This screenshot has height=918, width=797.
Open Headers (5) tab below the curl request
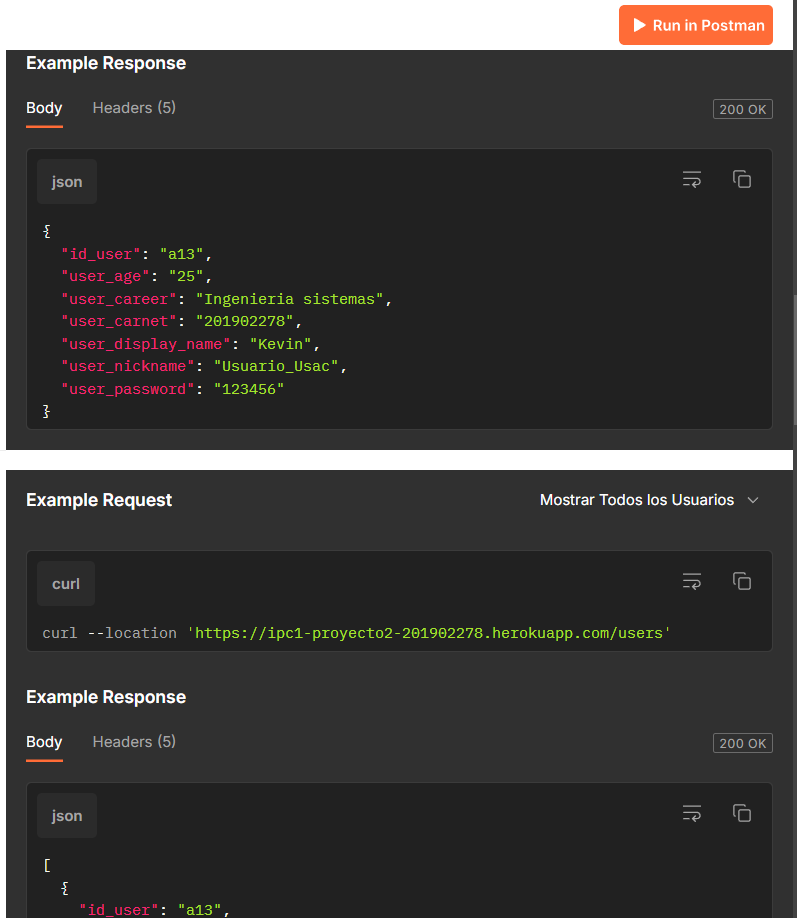(134, 742)
